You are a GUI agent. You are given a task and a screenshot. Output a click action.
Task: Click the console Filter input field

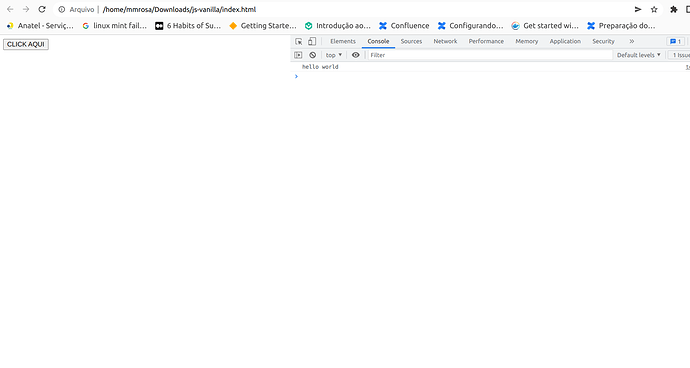(490, 55)
